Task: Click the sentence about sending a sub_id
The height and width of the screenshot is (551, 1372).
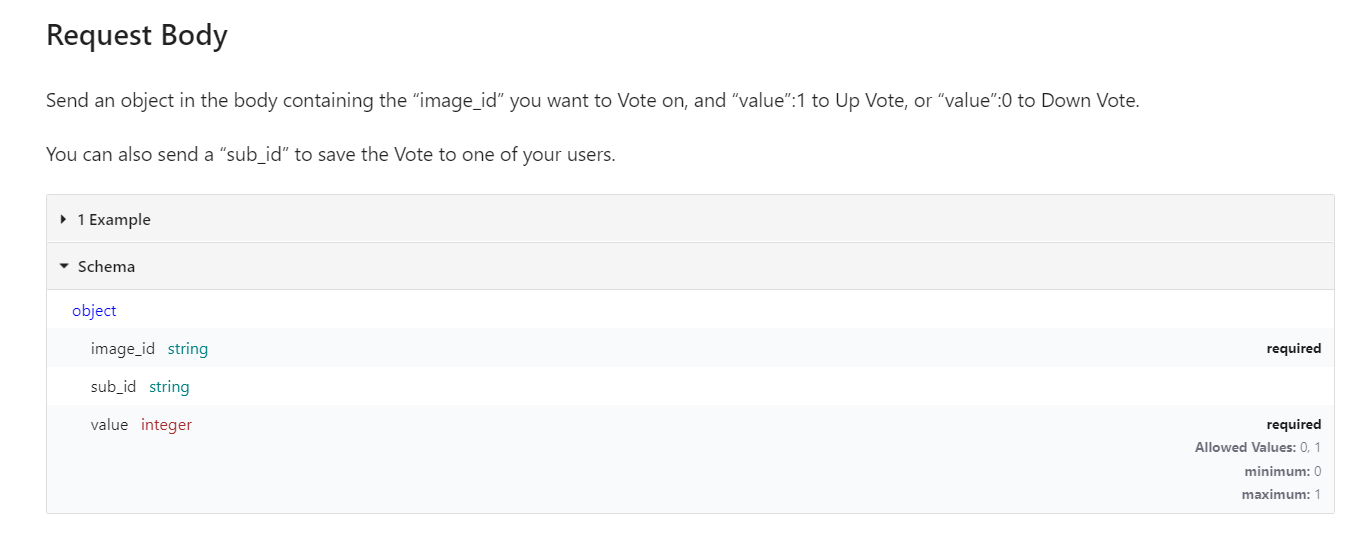Action: 330,156
